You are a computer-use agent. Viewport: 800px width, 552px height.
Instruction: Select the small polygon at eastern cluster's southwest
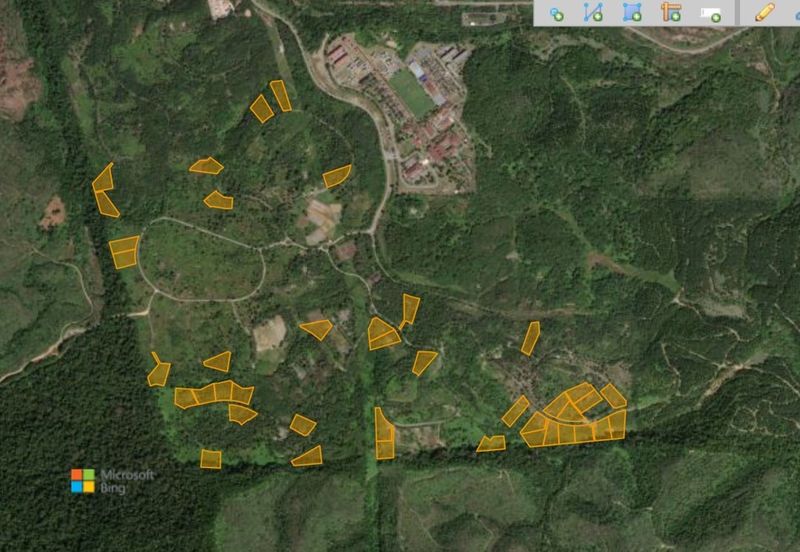click(491, 443)
